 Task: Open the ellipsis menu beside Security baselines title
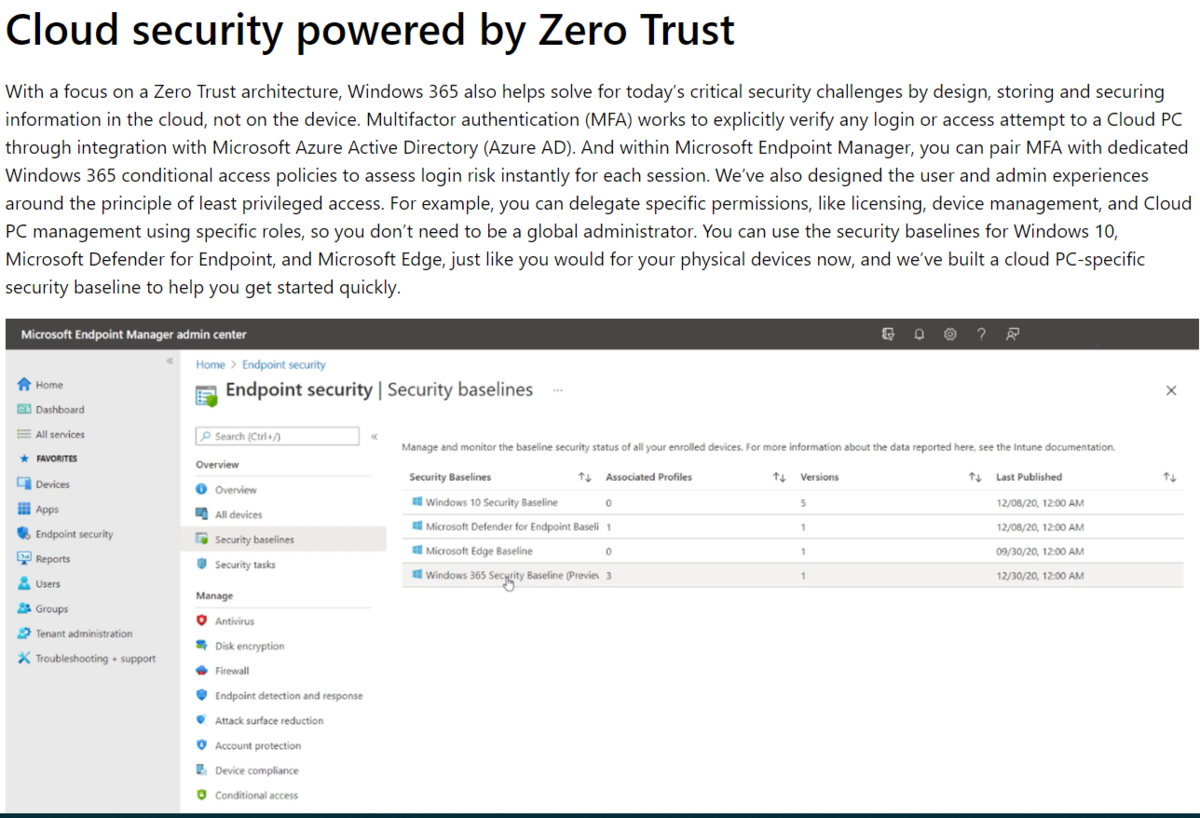[557, 390]
